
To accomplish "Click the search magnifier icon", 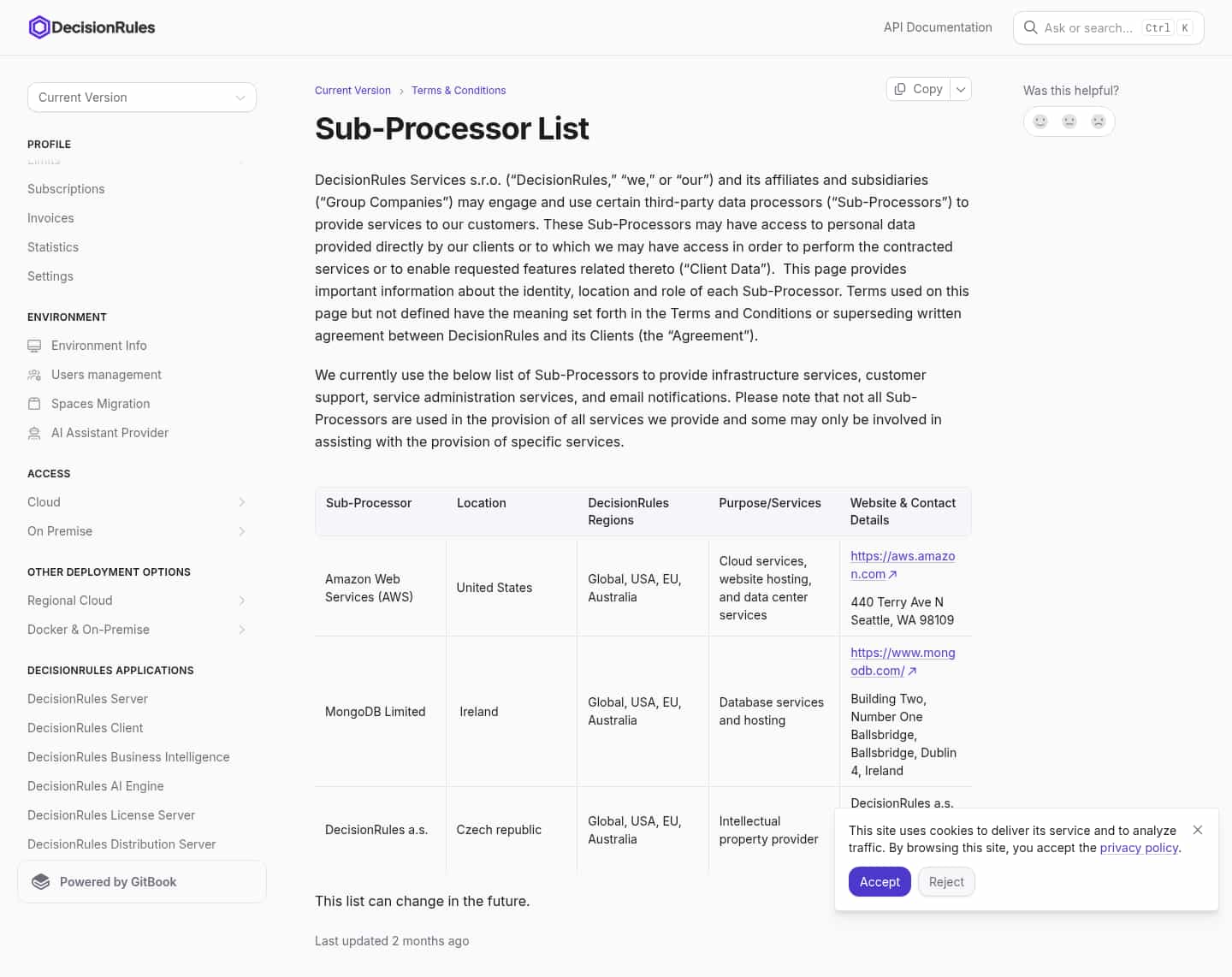I will [x=1030, y=27].
